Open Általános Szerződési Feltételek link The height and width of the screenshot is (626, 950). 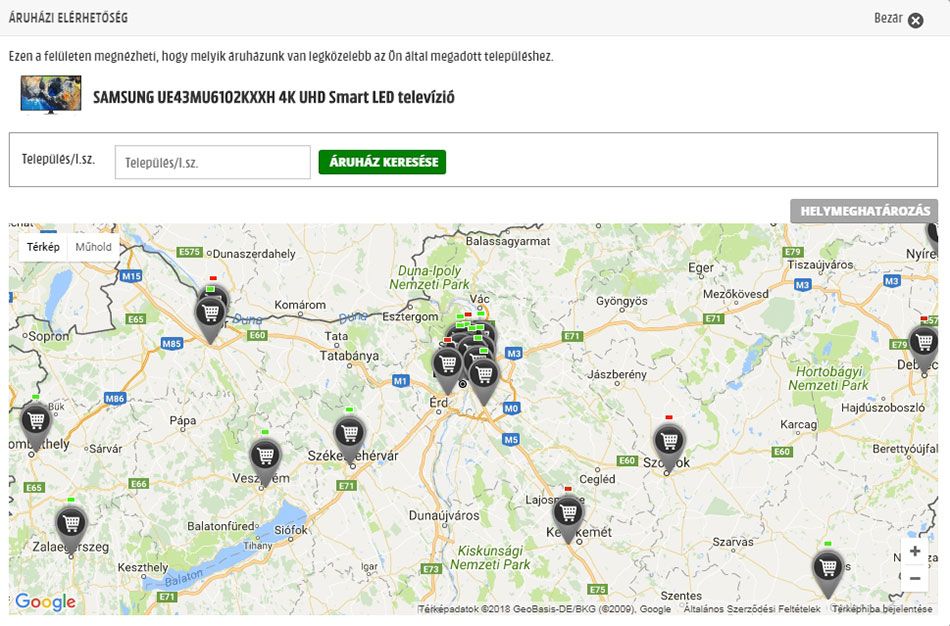point(751,609)
